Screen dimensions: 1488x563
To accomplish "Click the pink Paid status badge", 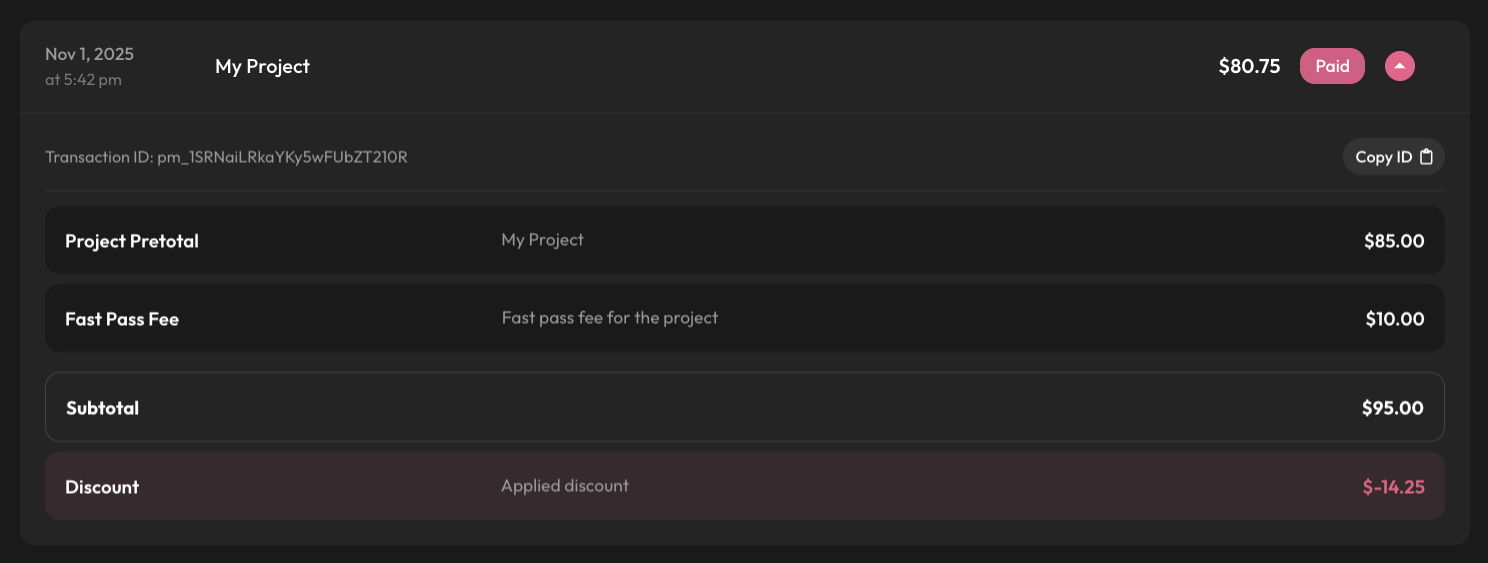I will point(1332,66).
